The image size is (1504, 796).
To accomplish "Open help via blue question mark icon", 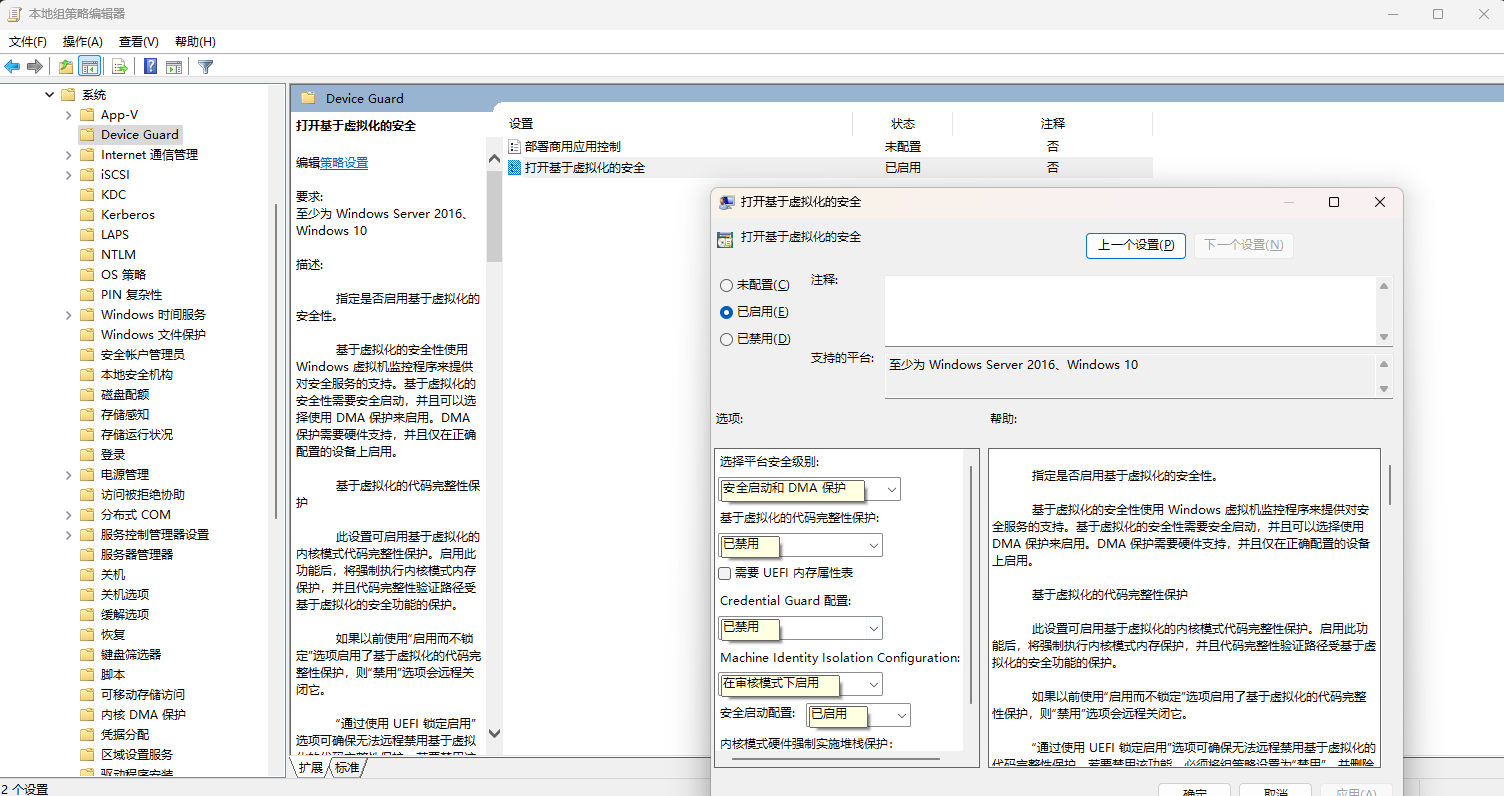I will pyautogui.click(x=150, y=67).
